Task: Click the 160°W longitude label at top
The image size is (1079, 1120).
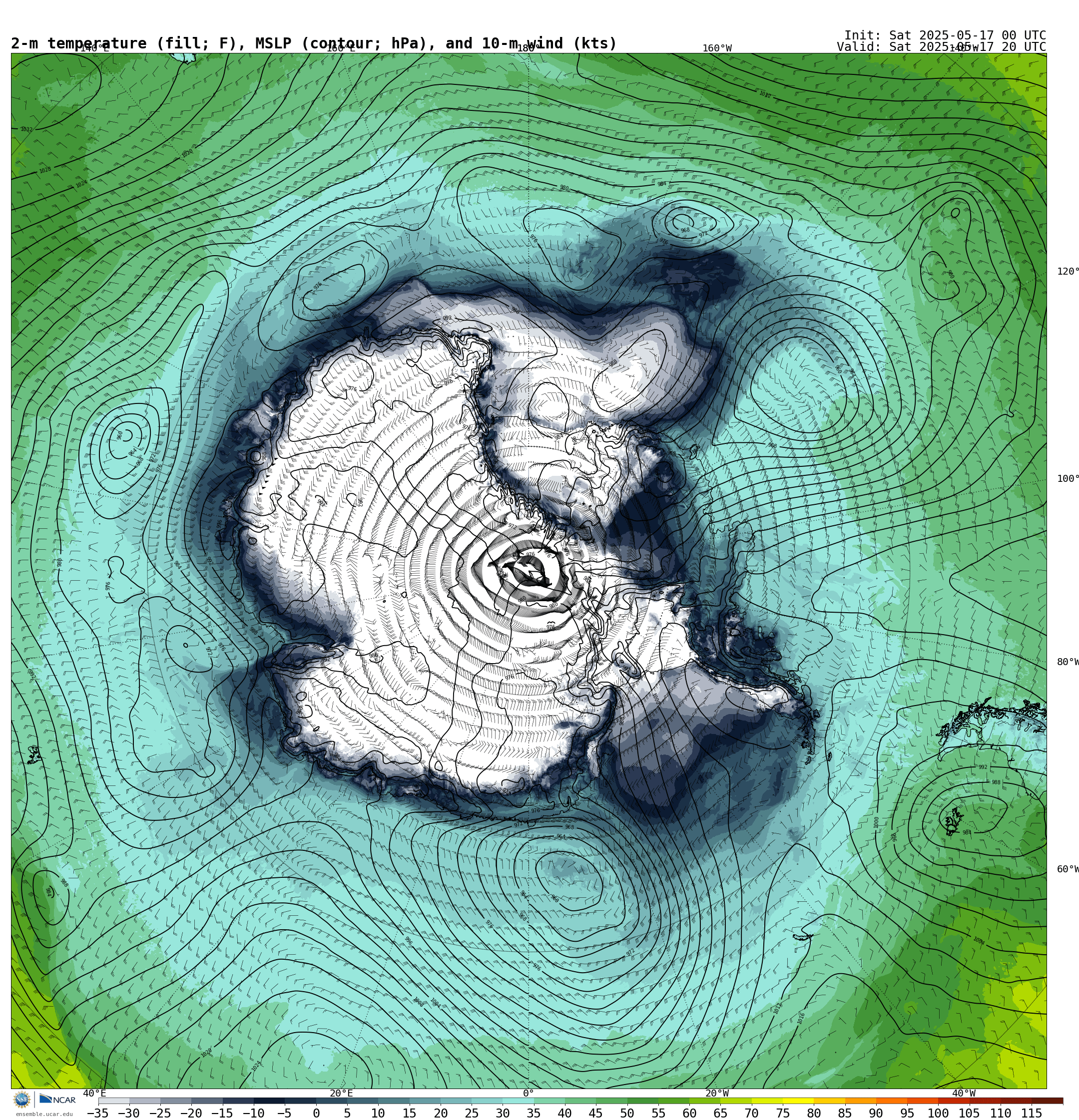Action: click(x=717, y=48)
